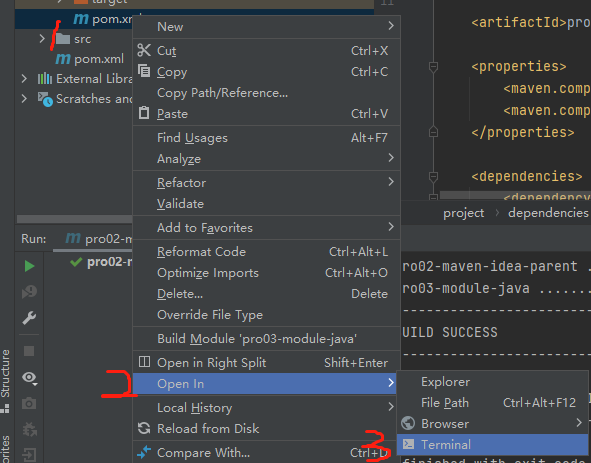The height and width of the screenshot is (463, 591).
Task: Toggle the eye view-options icon in Run panel
Action: 29,377
